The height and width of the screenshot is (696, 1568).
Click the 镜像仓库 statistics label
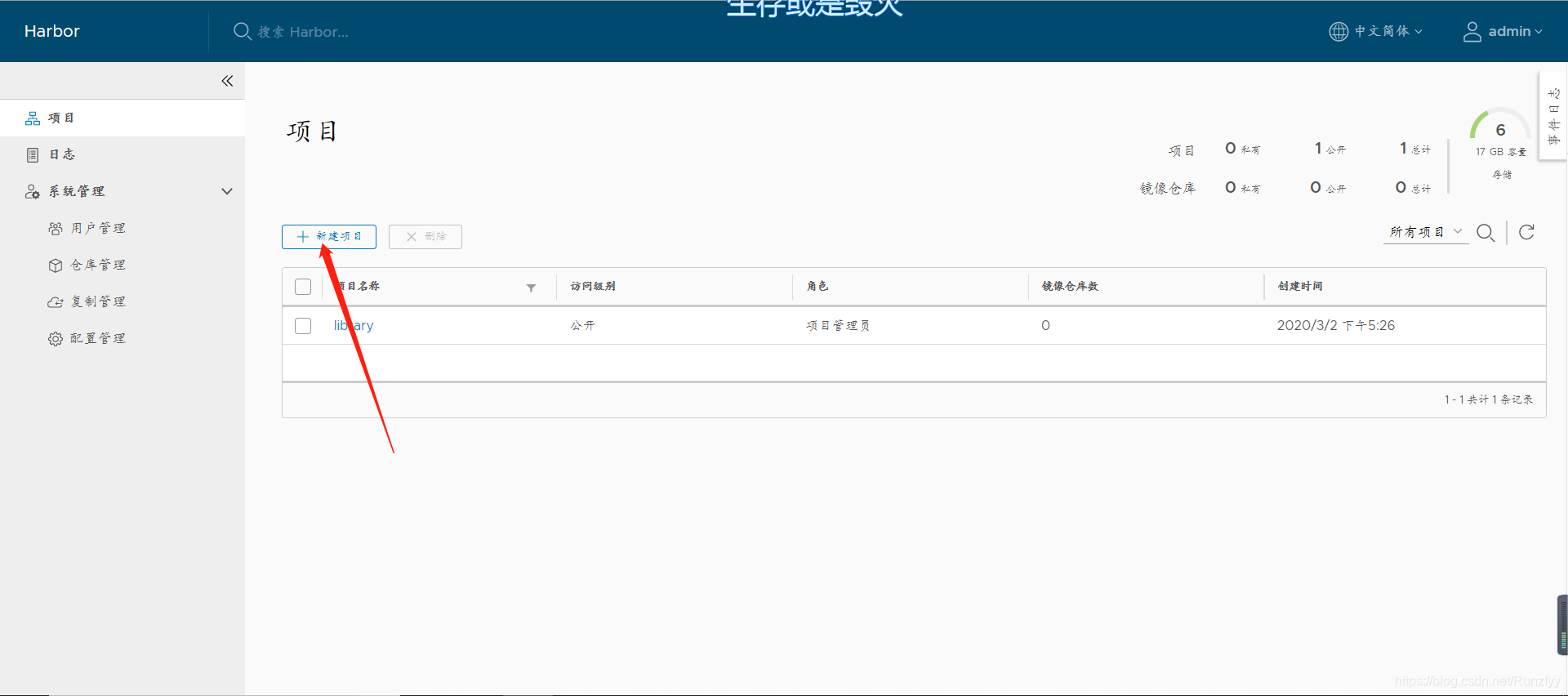[1168, 188]
